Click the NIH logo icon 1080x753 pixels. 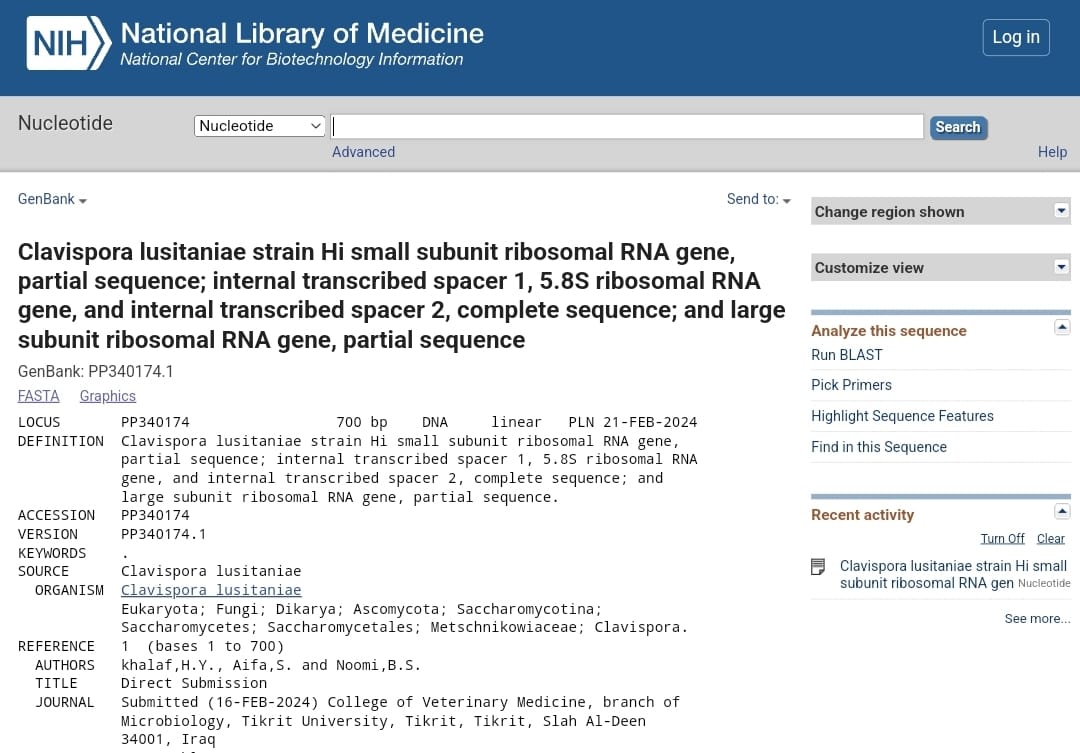pos(68,44)
